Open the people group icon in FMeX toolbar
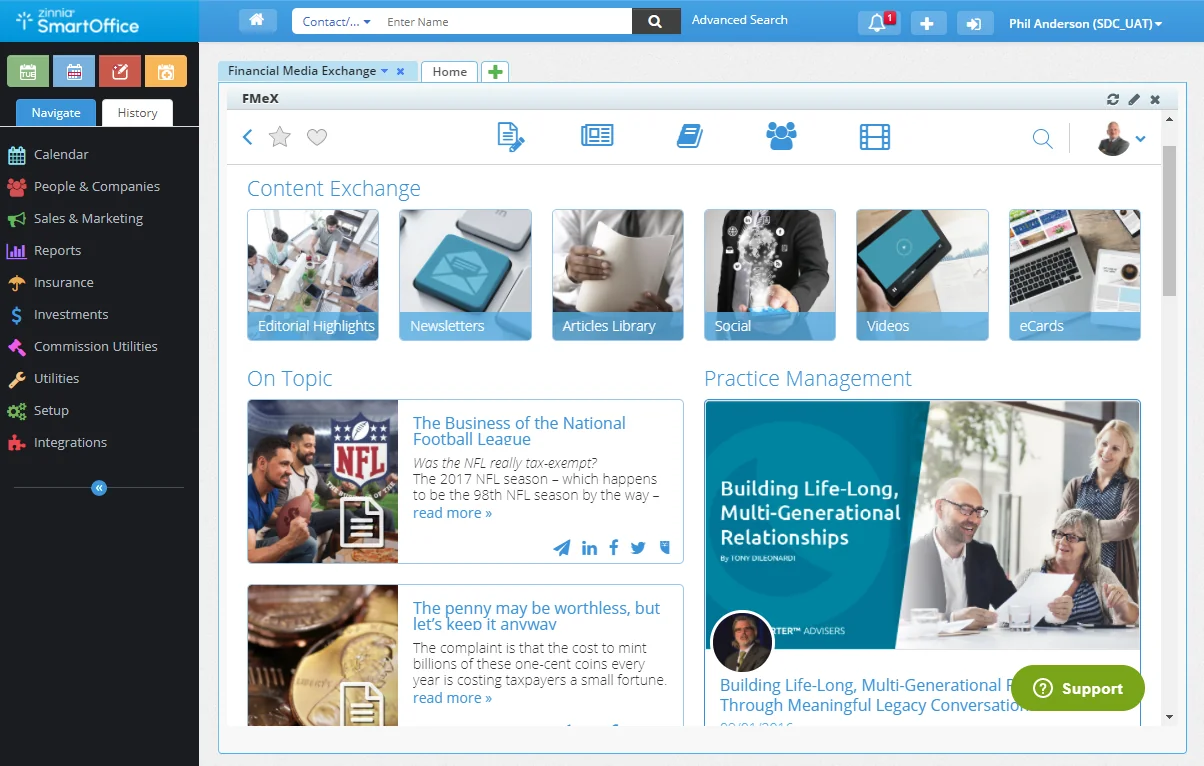The image size is (1204, 766). click(x=781, y=137)
